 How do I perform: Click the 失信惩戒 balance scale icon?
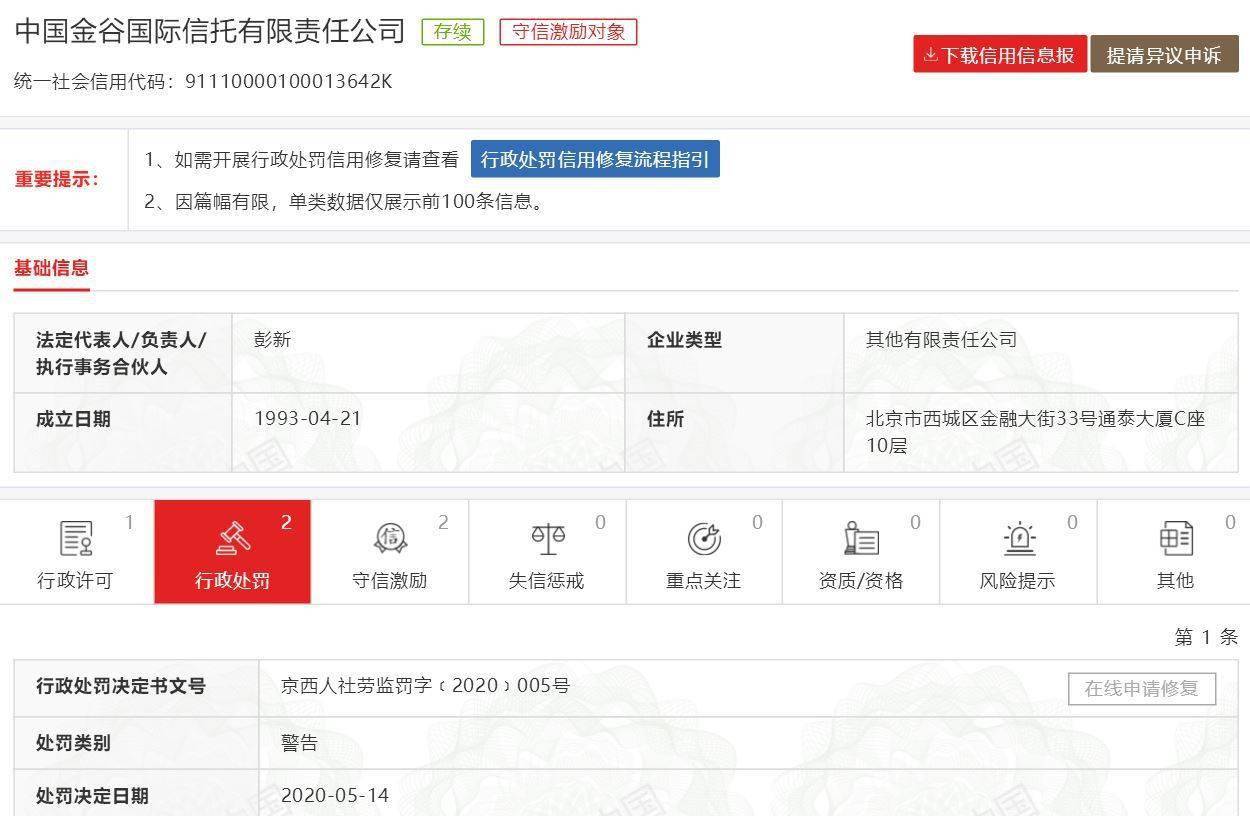(547, 538)
